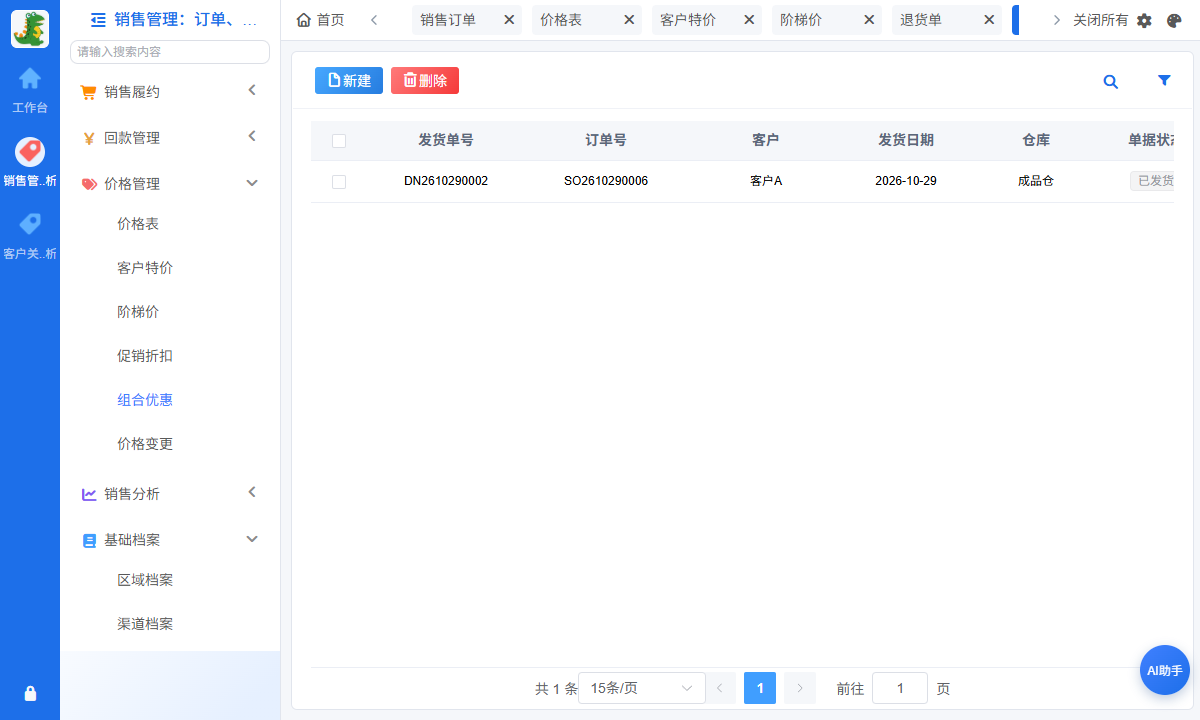Focus the sidebar search input field
This screenshot has height=720, width=1200.
(x=170, y=52)
